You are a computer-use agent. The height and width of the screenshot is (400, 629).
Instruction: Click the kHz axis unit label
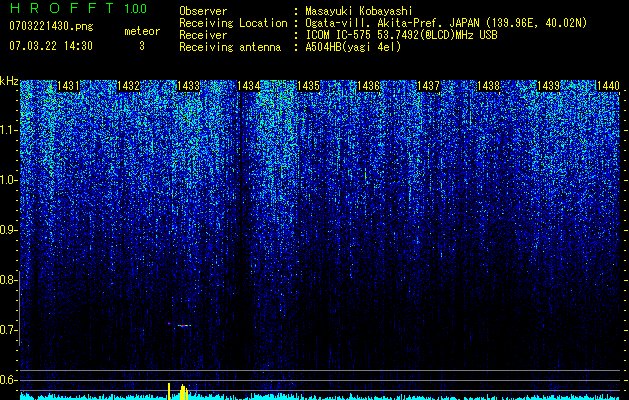click(x=9, y=81)
